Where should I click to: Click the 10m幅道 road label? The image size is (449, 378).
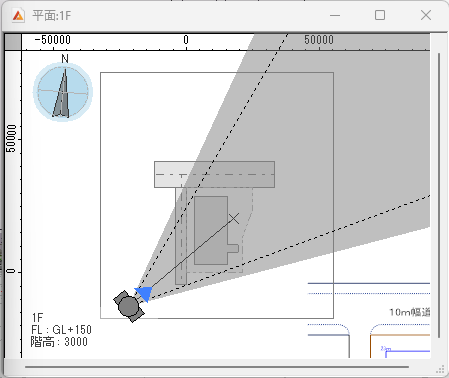(x=410, y=312)
